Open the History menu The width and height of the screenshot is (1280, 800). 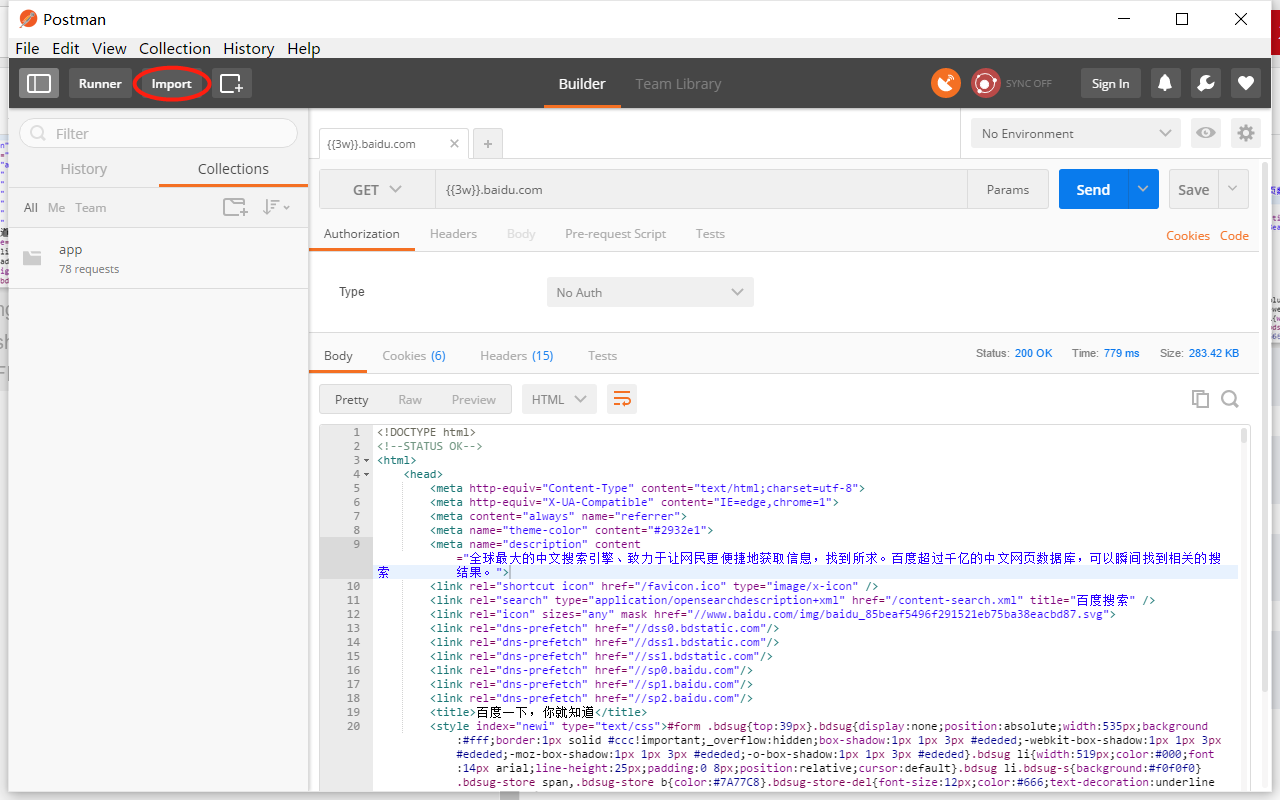[x=248, y=48]
